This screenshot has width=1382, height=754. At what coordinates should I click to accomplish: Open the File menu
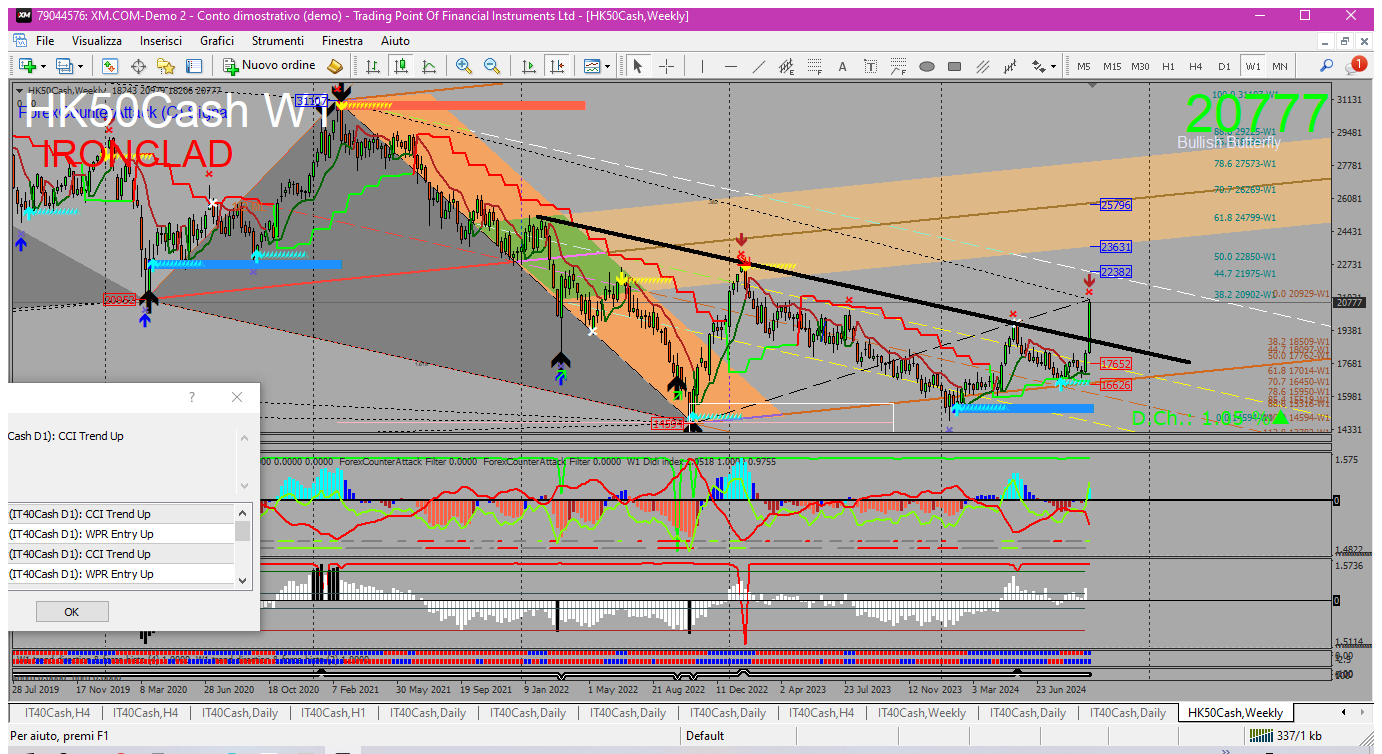[45, 41]
